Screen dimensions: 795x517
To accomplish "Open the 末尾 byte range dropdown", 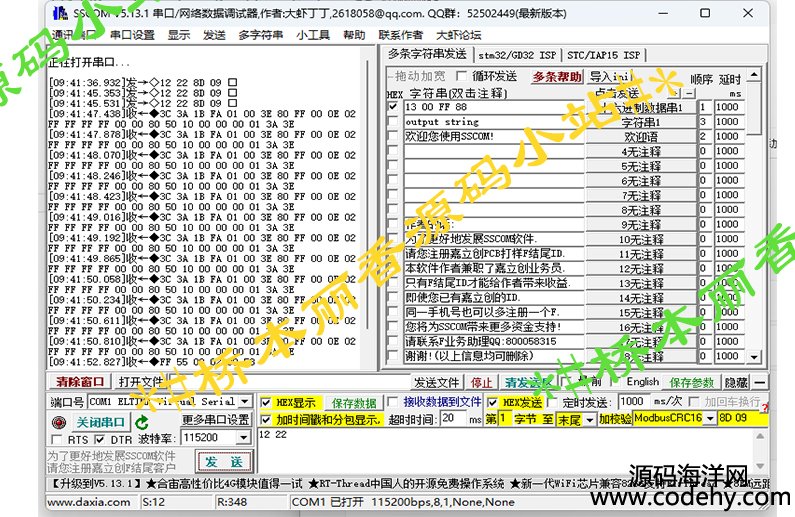I will (589, 420).
